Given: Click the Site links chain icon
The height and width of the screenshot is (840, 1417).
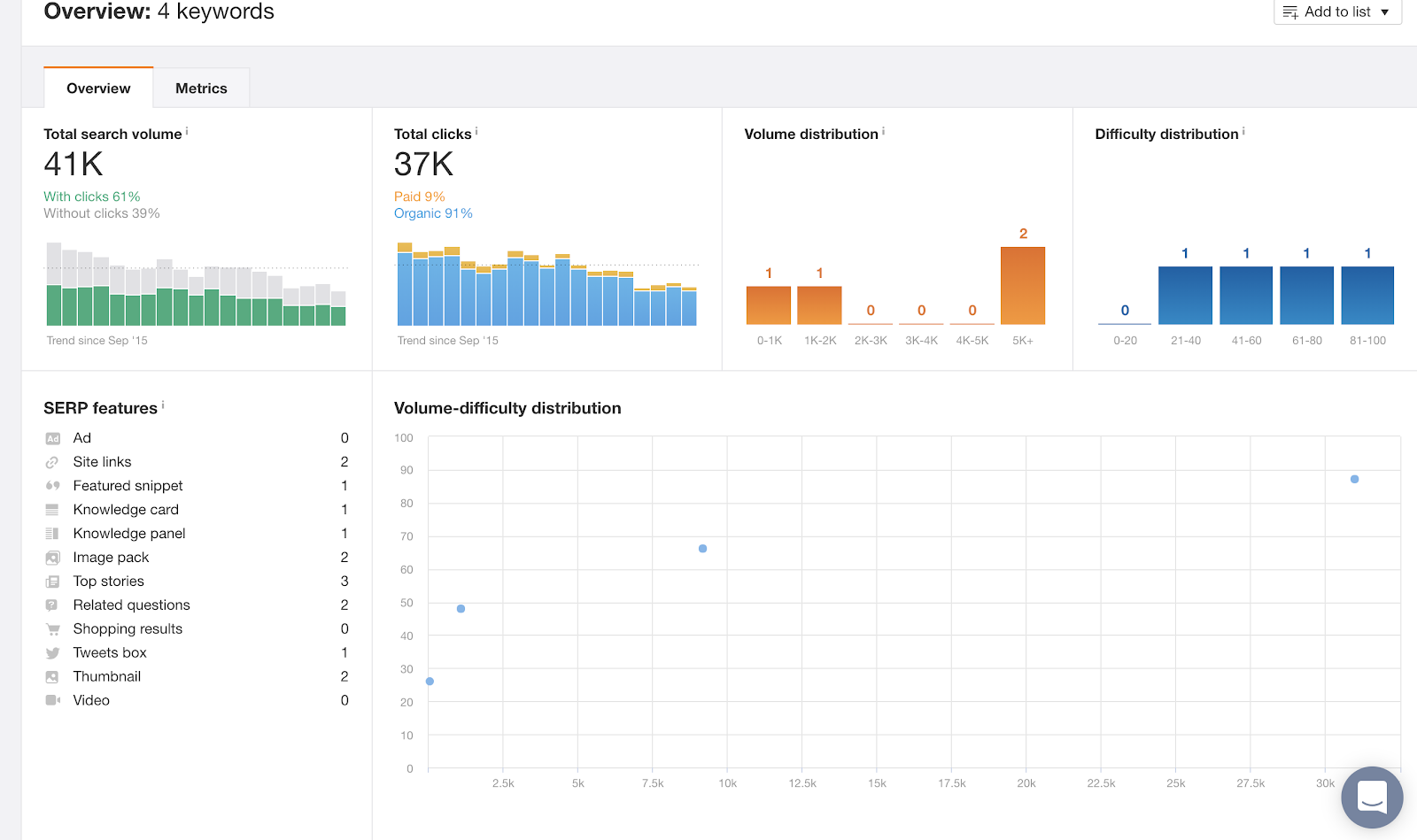Looking at the screenshot, I should click(x=52, y=462).
